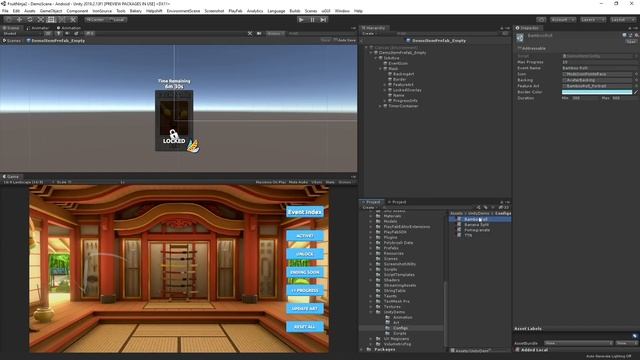Select the Pomegranate asset in Project
Screen dimensions: 640x360
point(477,230)
